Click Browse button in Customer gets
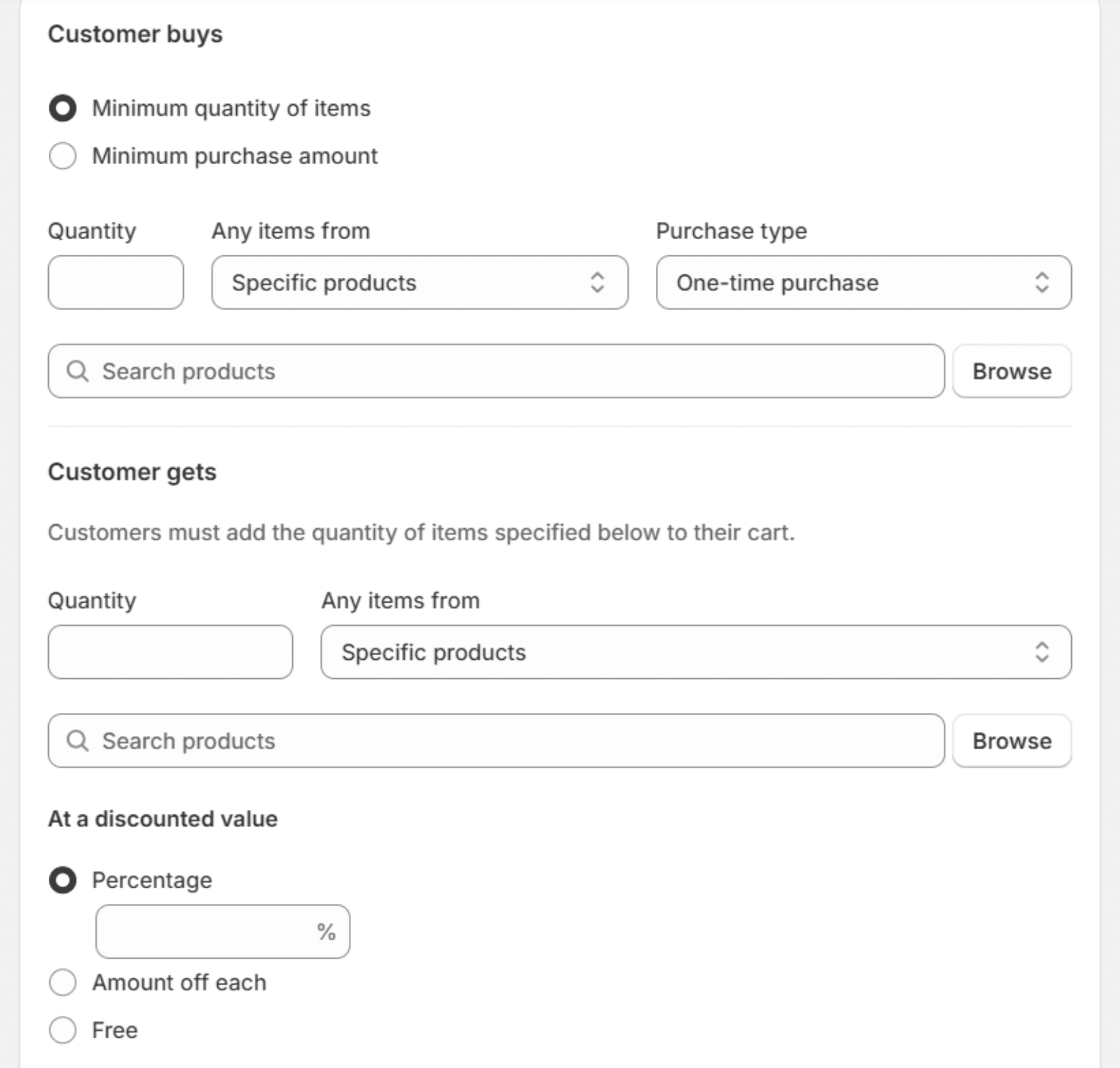The image size is (1120, 1068). pyautogui.click(x=1012, y=740)
